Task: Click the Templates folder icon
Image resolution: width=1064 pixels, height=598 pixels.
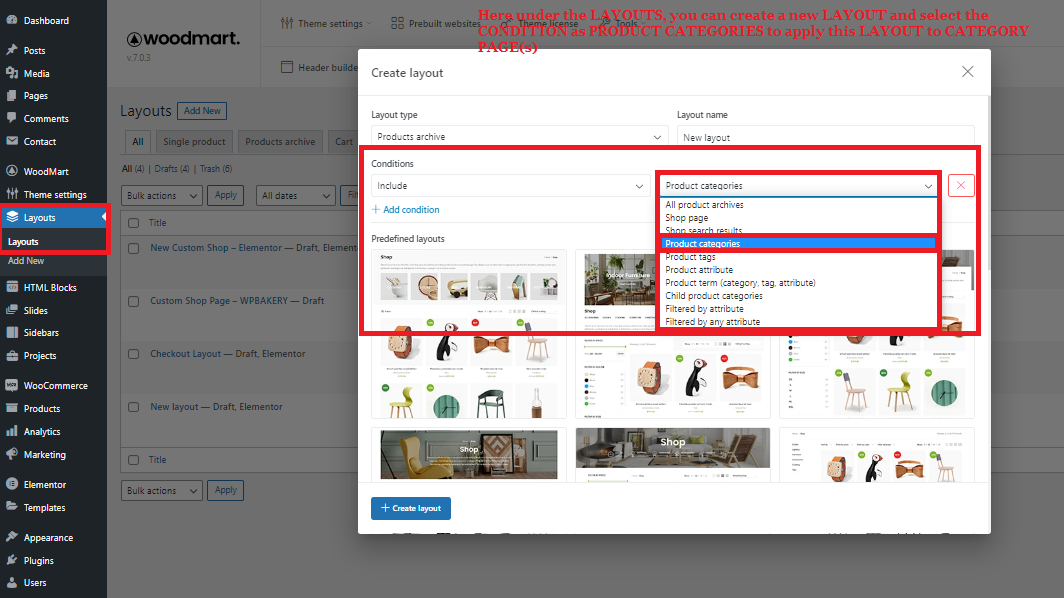Action: 12,507
